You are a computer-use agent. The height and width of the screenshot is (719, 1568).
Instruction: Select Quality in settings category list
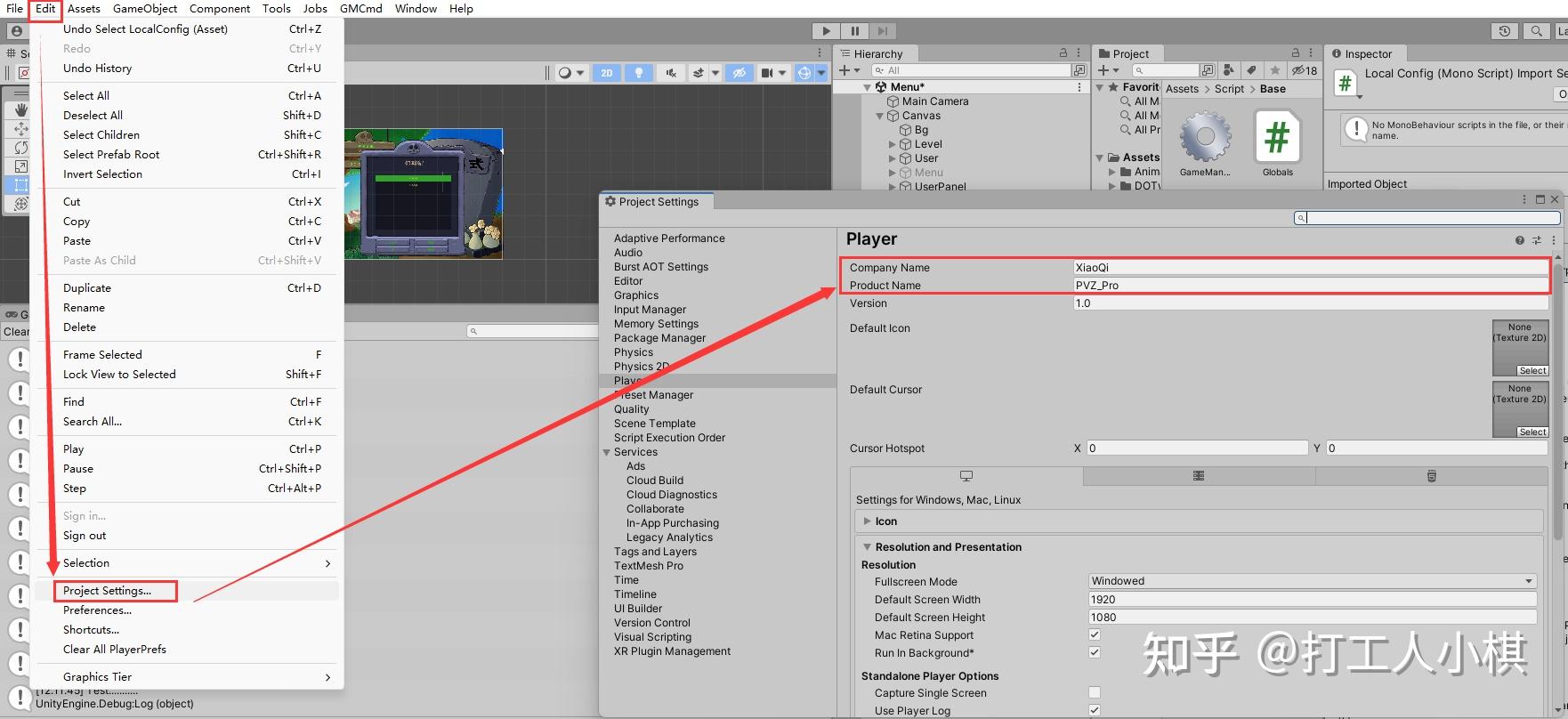tap(631, 409)
